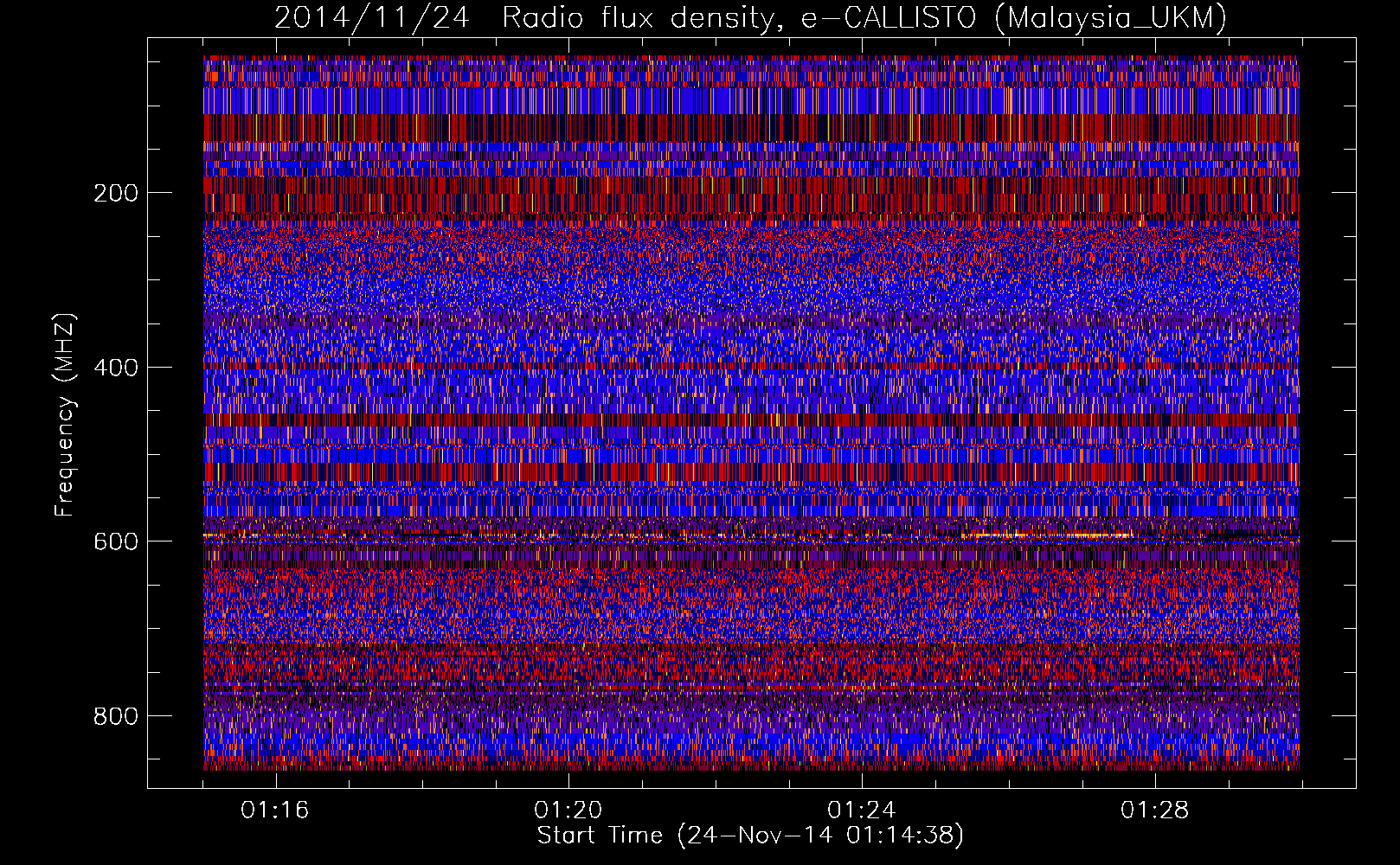Image resolution: width=1400 pixels, height=865 pixels.
Task: Click the 01:24 time tick label
Action: (862, 811)
